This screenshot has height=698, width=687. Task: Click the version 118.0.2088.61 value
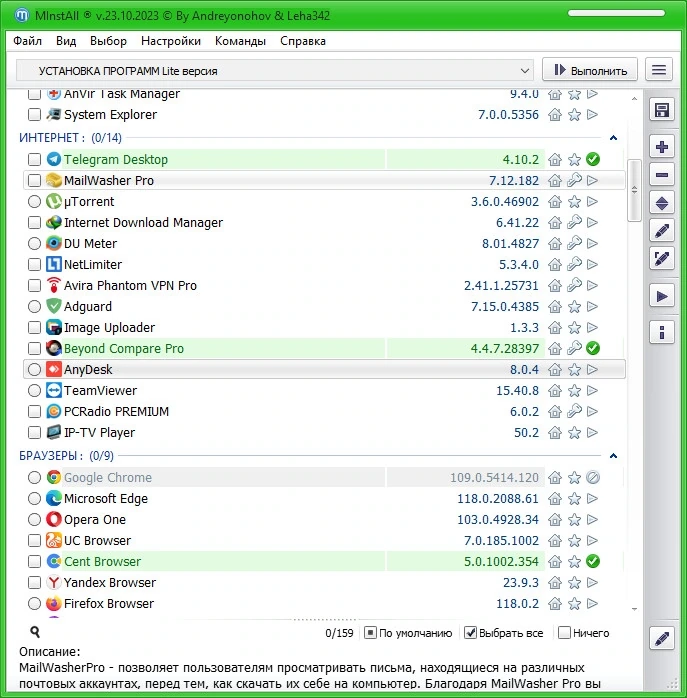click(498, 499)
